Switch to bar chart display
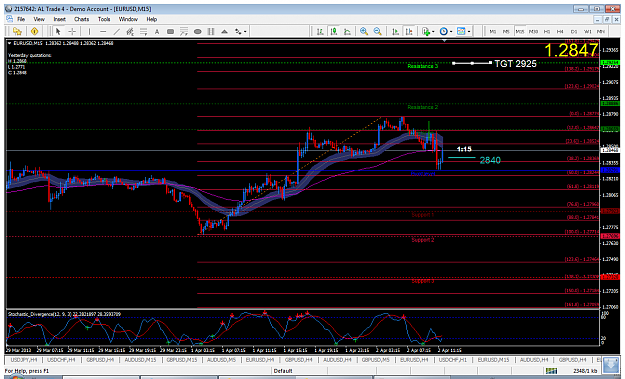The width and height of the screenshot is (625, 379). pos(320,31)
